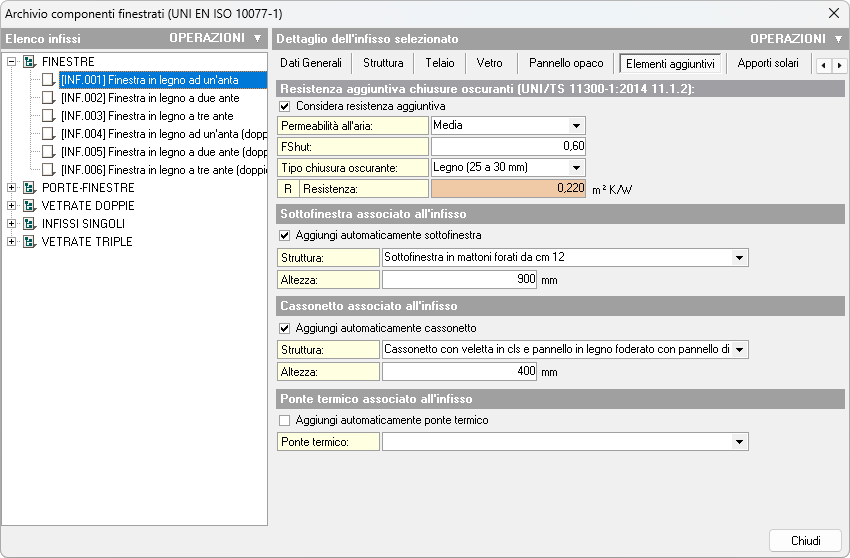Click the VETRATE TRIPLE category icon
The image size is (850, 558).
click(29, 242)
